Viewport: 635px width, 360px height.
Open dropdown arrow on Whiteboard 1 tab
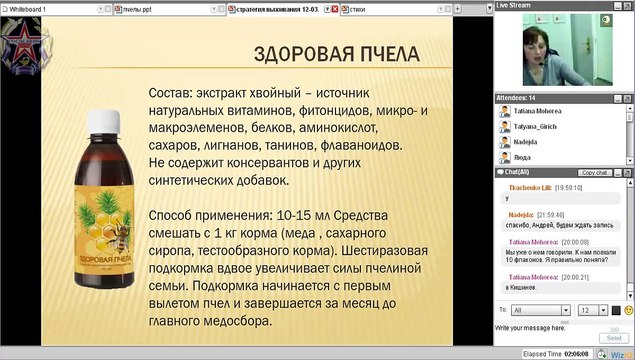[x=100, y=9]
